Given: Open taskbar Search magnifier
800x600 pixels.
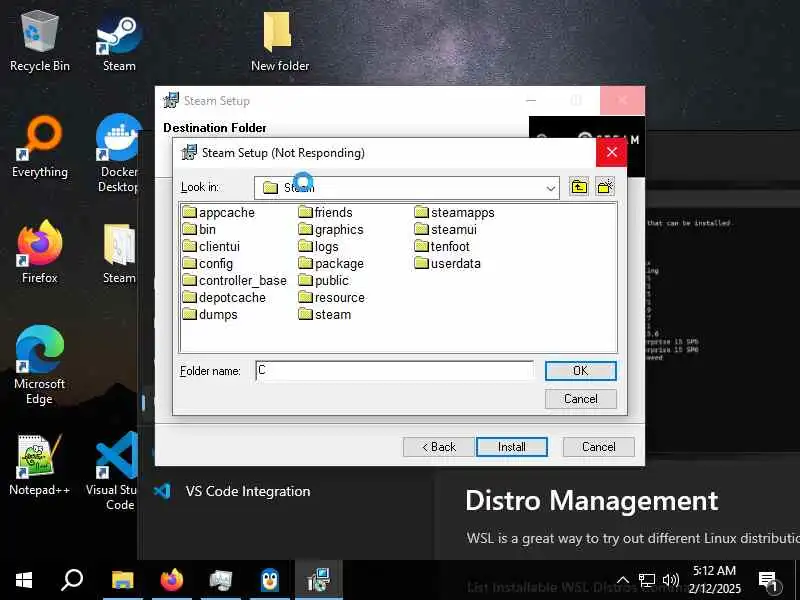Looking at the screenshot, I should (72, 580).
